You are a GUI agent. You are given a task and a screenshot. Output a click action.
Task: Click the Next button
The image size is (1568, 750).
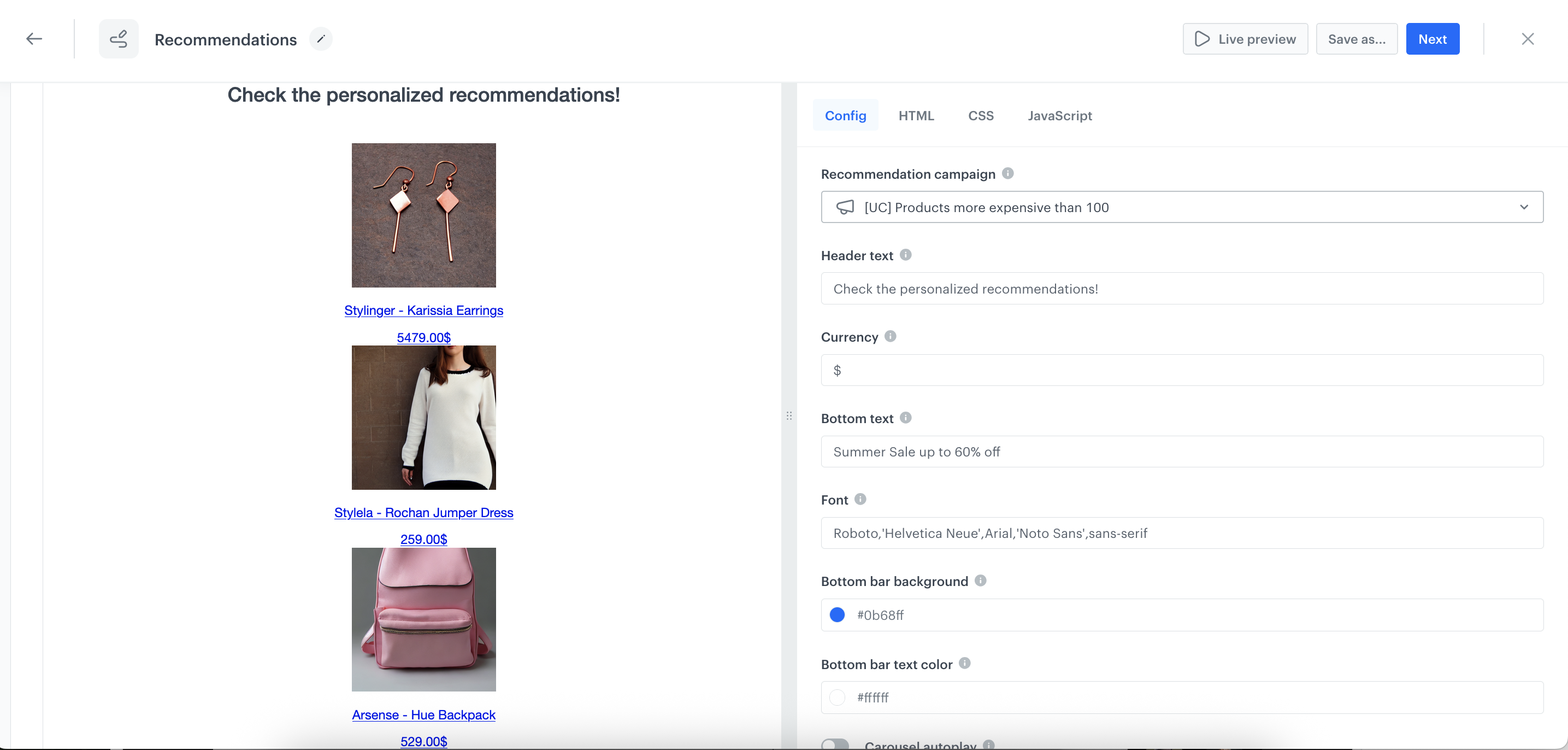coord(1433,38)
